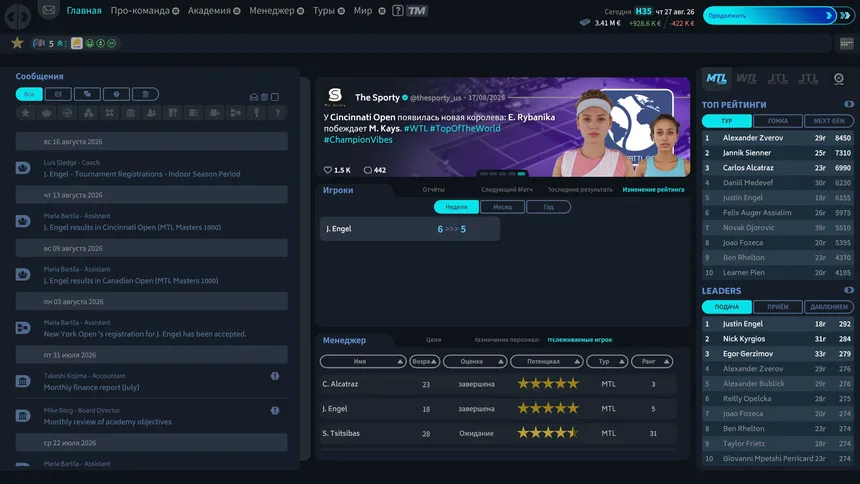Click the gold favorites star icon
This screenshot has width=860, height=484.
(x=17, y=43)
